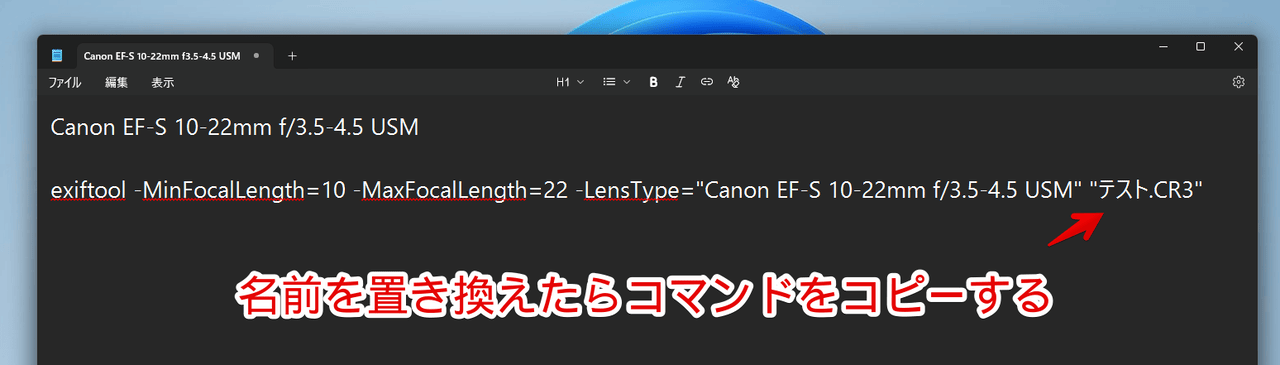This screenshot has height=365, width=1280.
Task: Click the "テスト.CR3" file name text
Action: 1145,190
